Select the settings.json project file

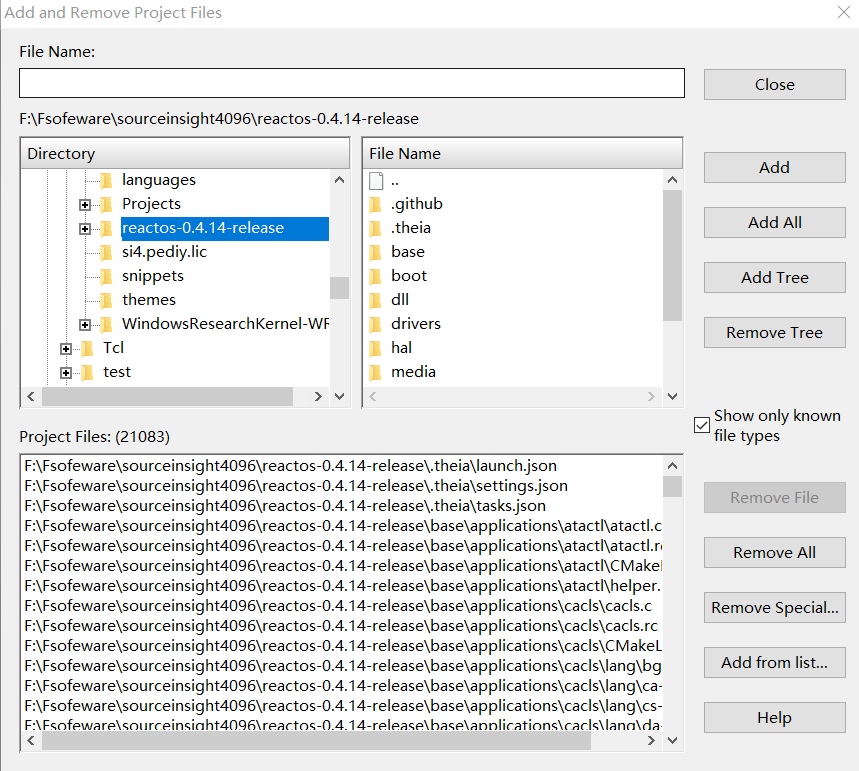coord(296,486)
